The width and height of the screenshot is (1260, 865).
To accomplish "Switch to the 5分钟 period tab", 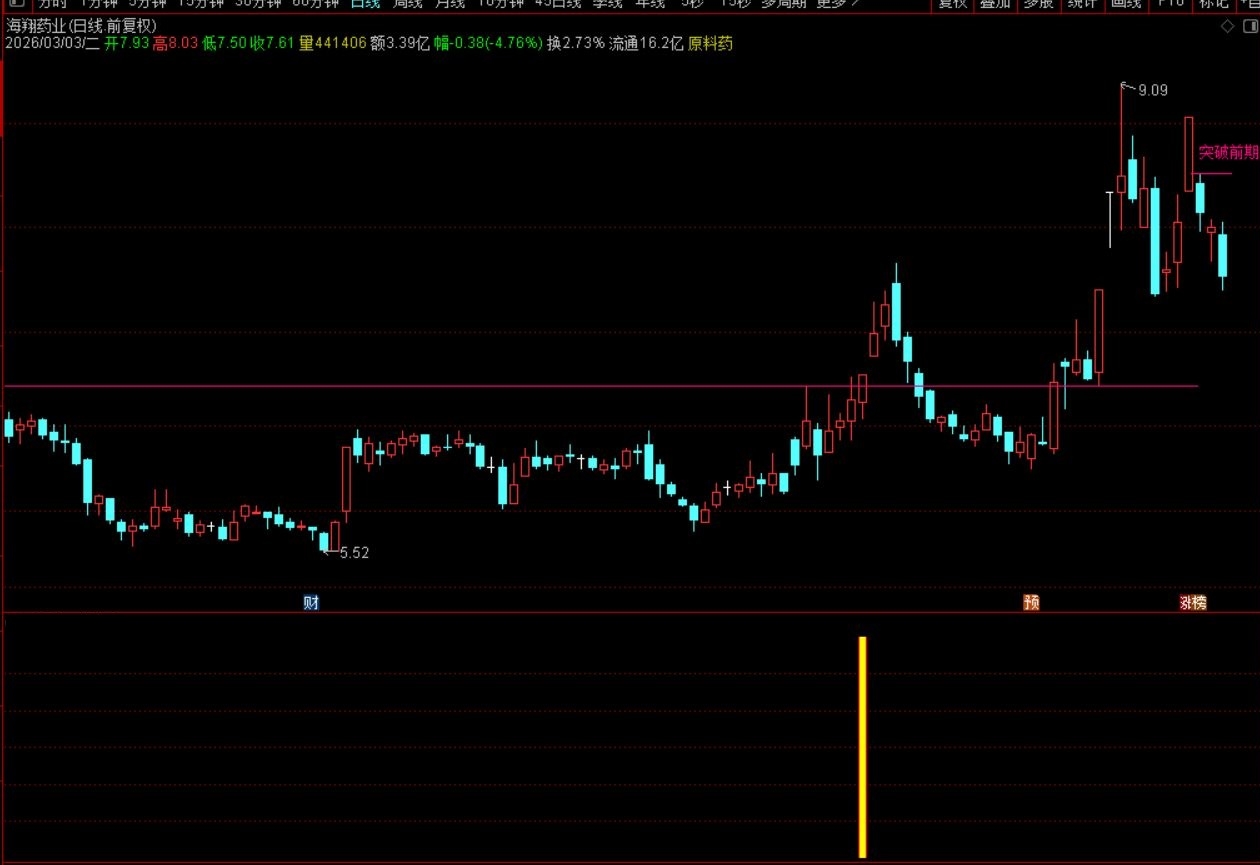I will [147, 3].
